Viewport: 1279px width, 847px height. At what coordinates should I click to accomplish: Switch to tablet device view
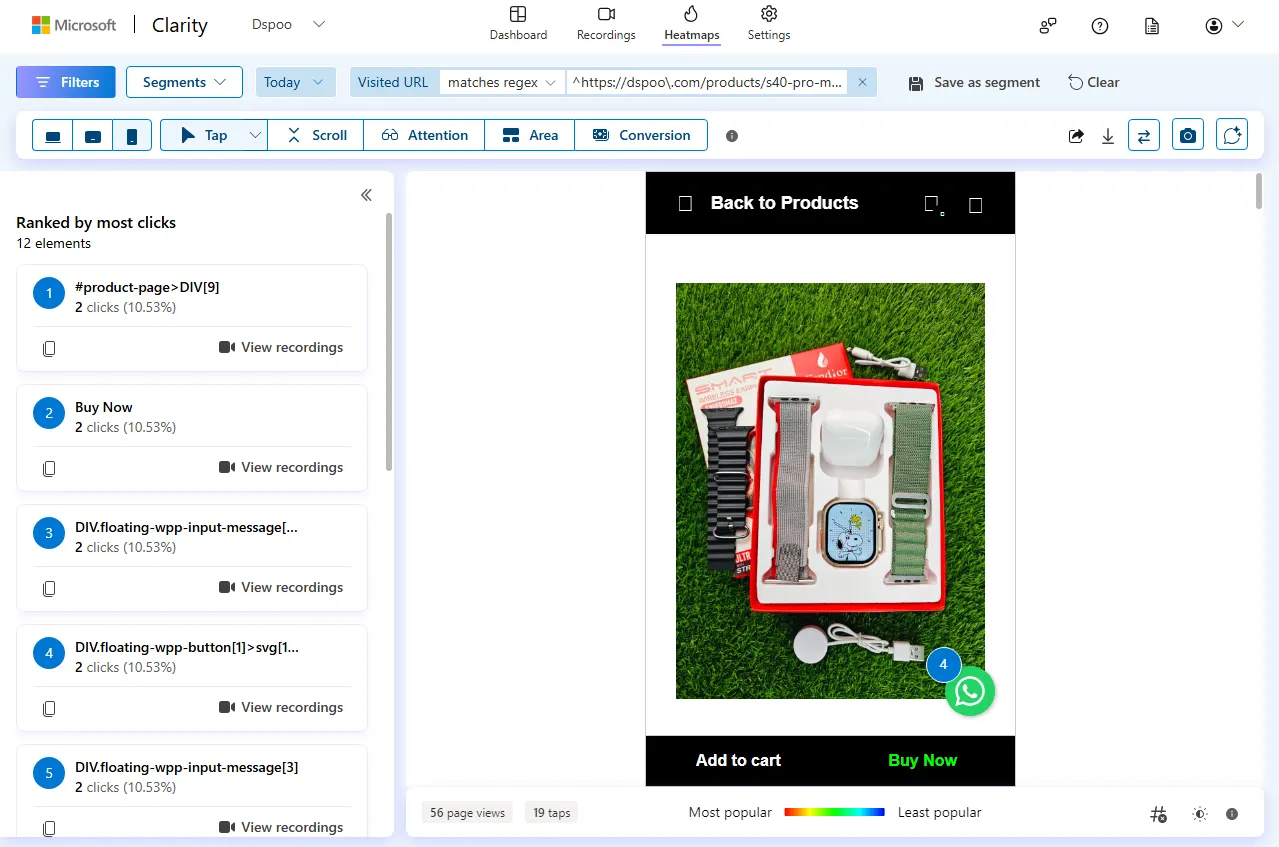point(93,135)
